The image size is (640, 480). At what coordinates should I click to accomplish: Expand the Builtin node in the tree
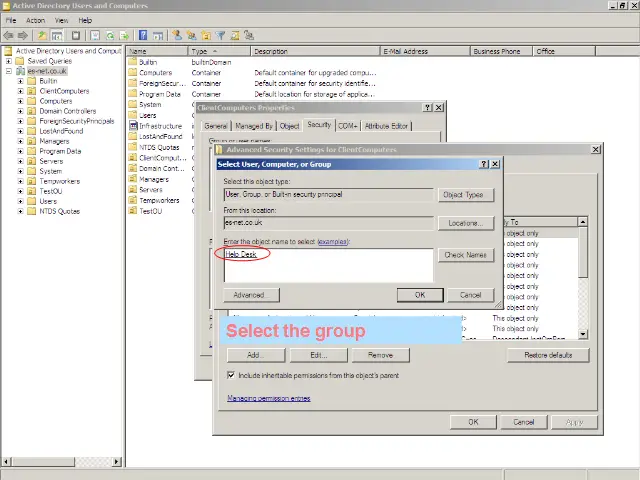[20, 81]
